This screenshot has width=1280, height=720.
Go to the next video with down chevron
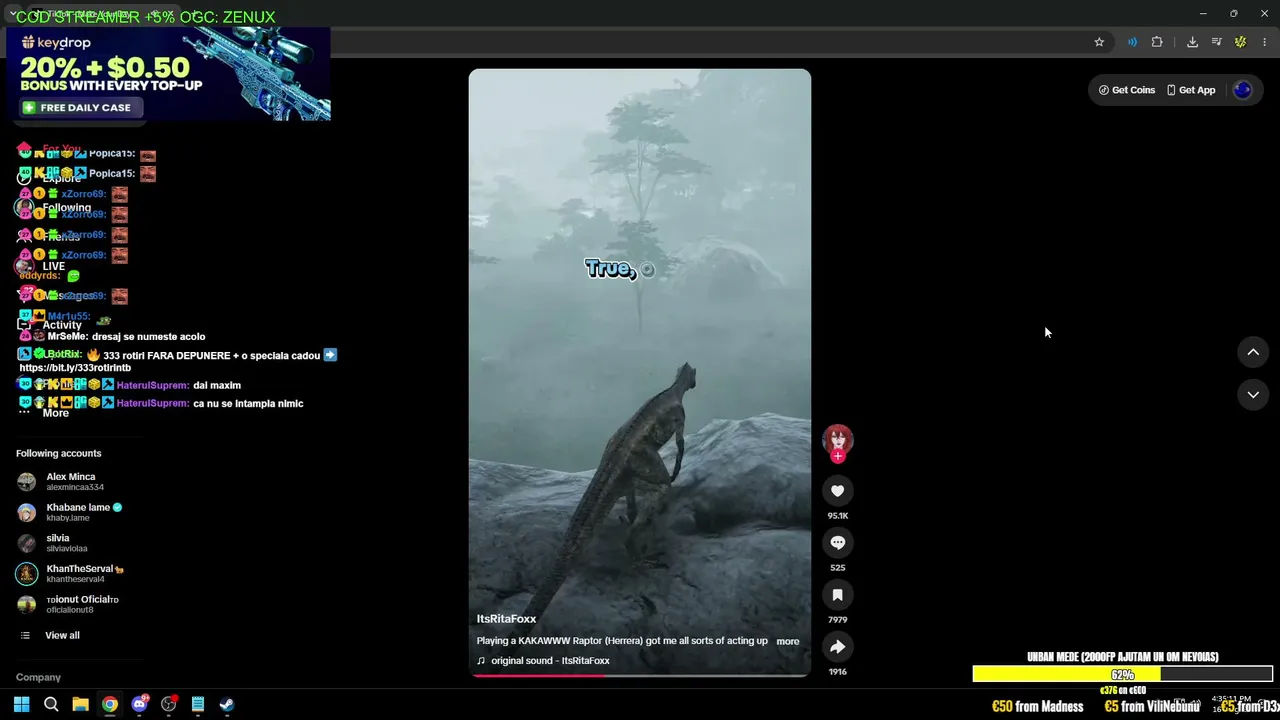[x=1253, y=395]
